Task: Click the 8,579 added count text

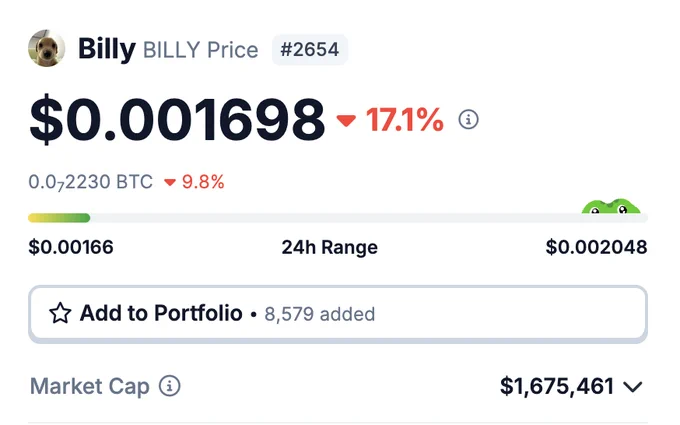Action: tap(320, 314)
